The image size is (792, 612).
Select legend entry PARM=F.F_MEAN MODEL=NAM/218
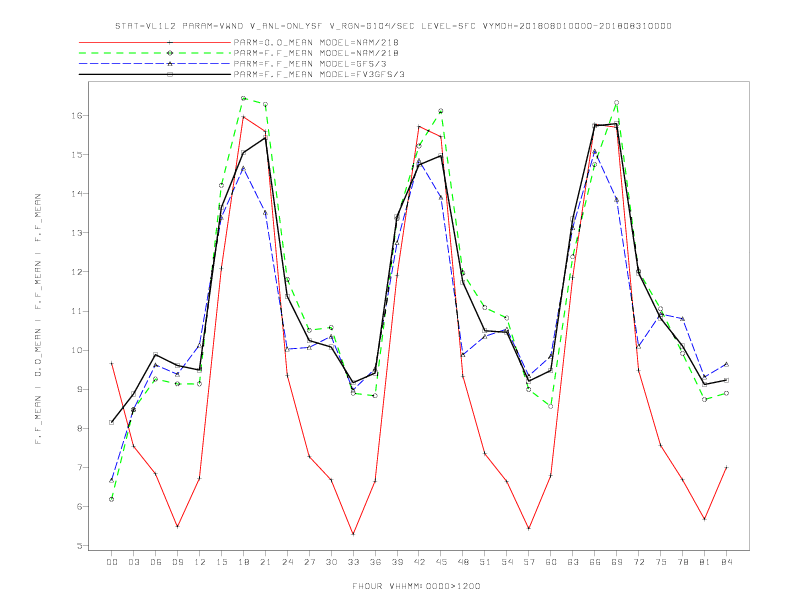pyautogui.click(x=316, y=53)
